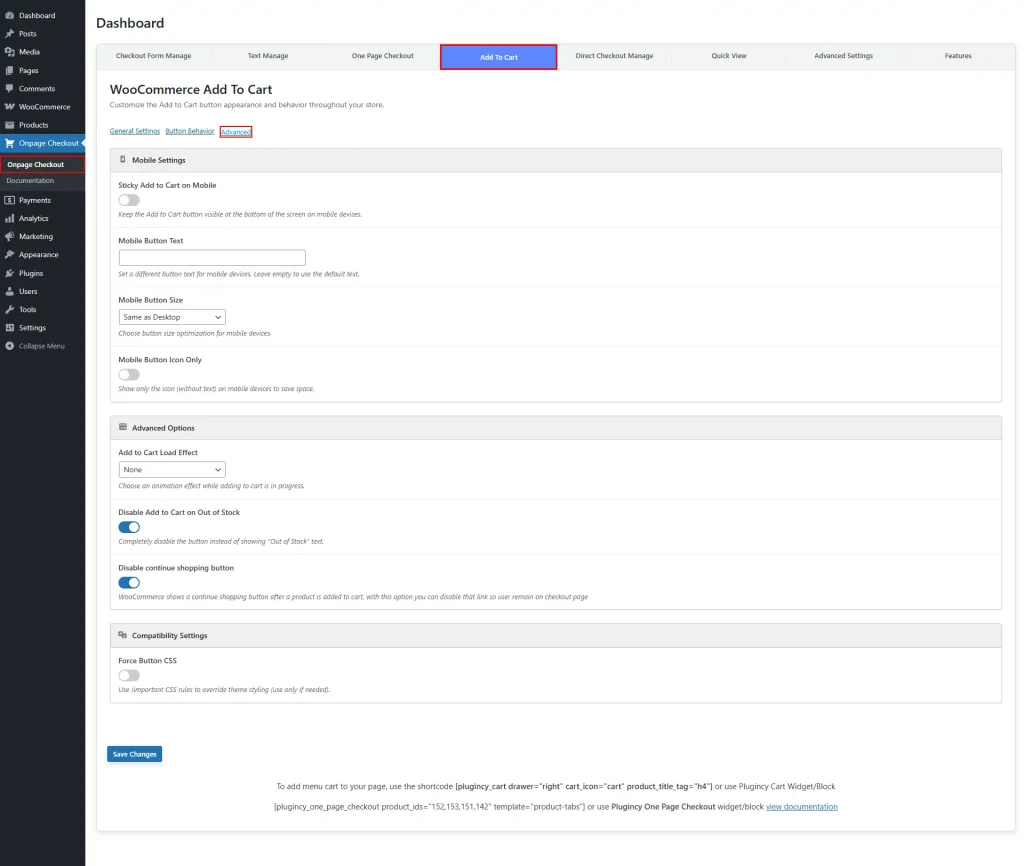This screenshot has height=866, width=1024.
Task: Open the Quick View tab
Action: (729, 56)
